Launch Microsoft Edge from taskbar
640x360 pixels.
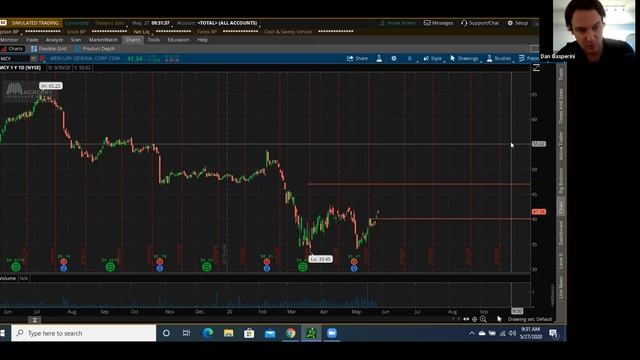[x=208, y=333]
